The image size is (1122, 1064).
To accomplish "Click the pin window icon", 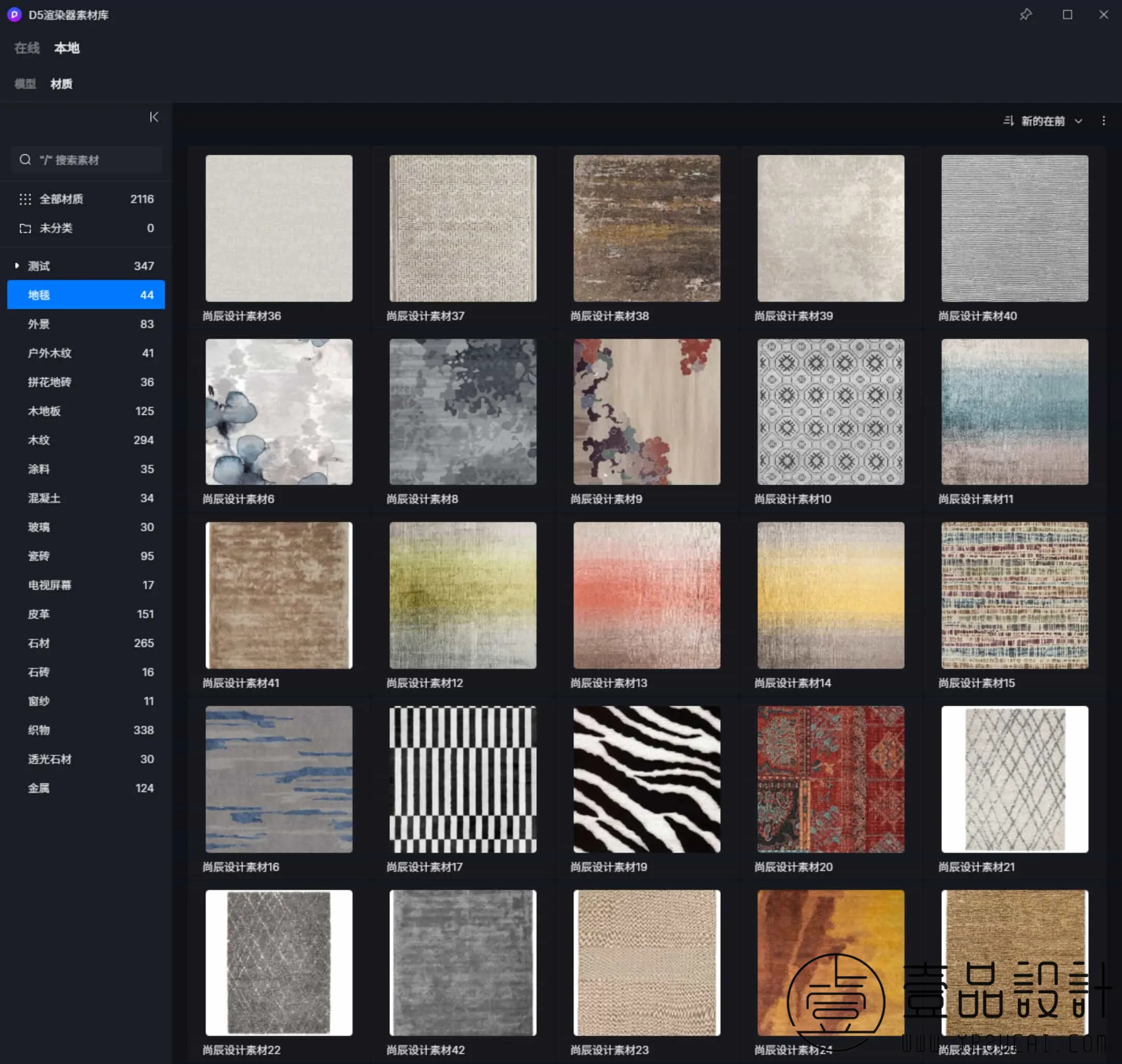I will coord(1026,14).
